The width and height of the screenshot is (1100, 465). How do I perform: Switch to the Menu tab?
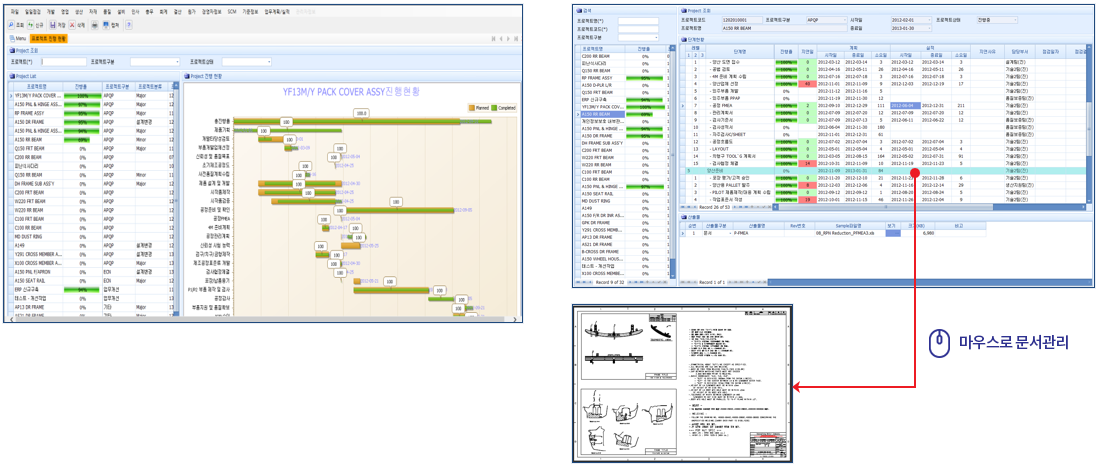click(18, 39)
